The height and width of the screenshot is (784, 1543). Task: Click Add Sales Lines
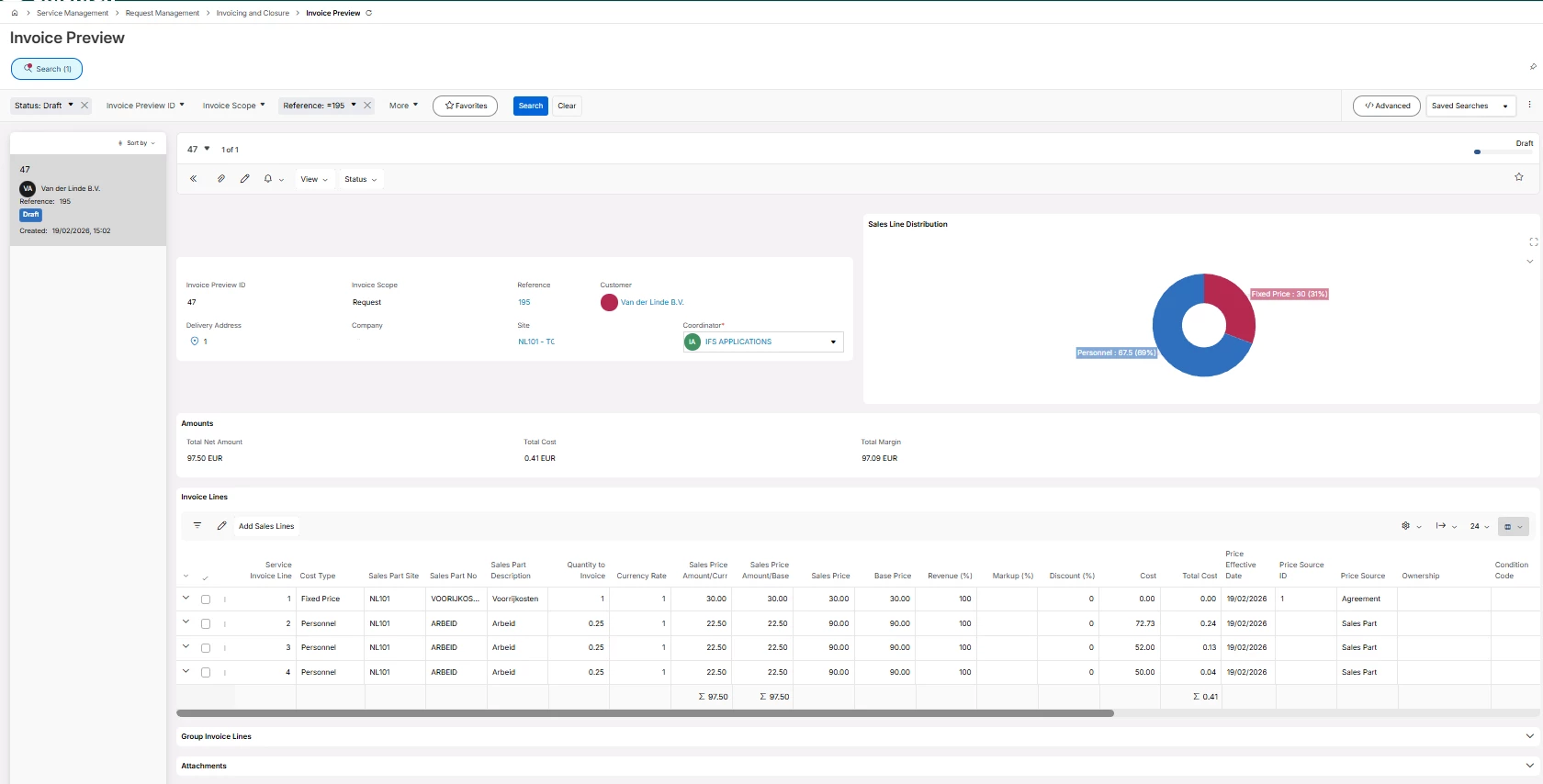click(x=266, y=526)
